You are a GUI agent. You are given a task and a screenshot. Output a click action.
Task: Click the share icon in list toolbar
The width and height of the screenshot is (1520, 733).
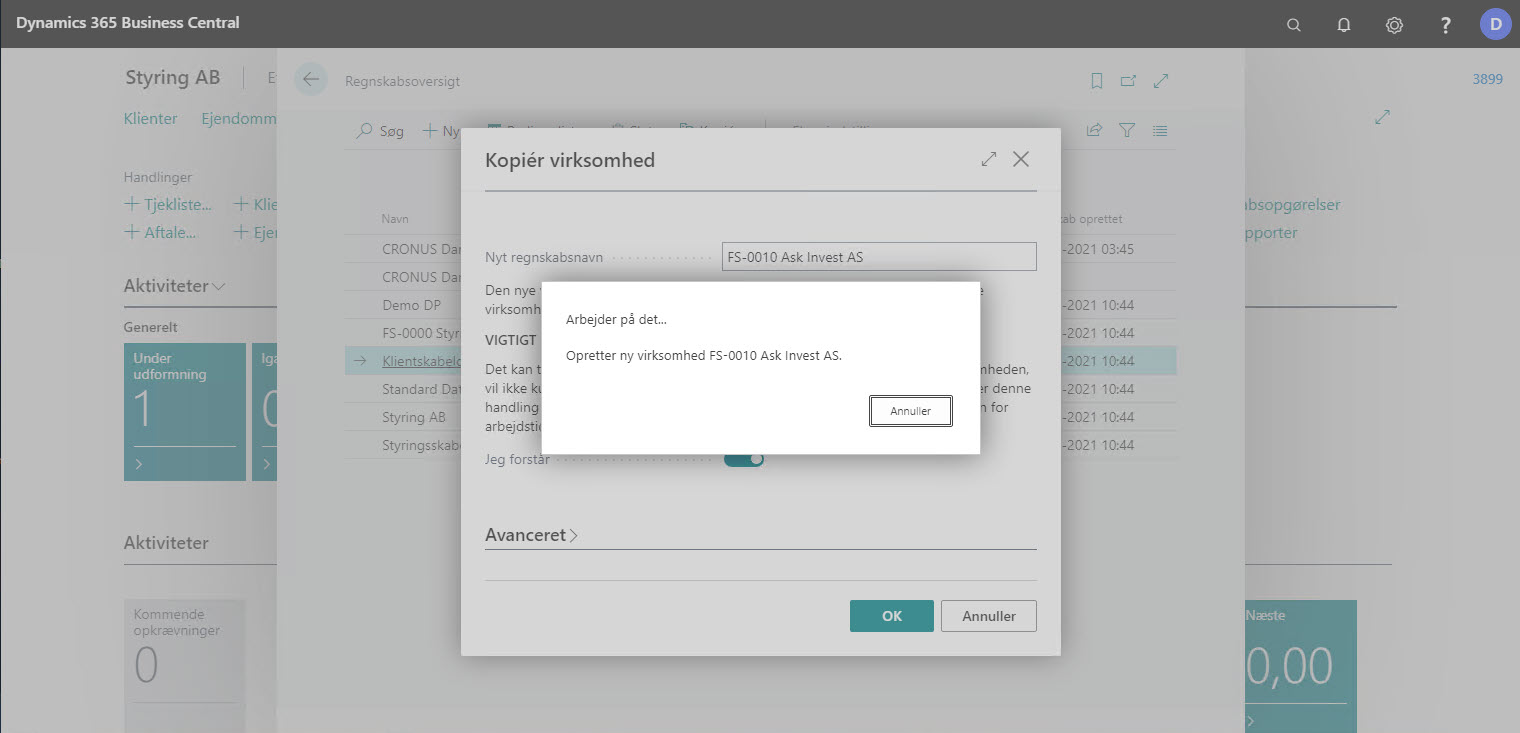point(1094,130)
